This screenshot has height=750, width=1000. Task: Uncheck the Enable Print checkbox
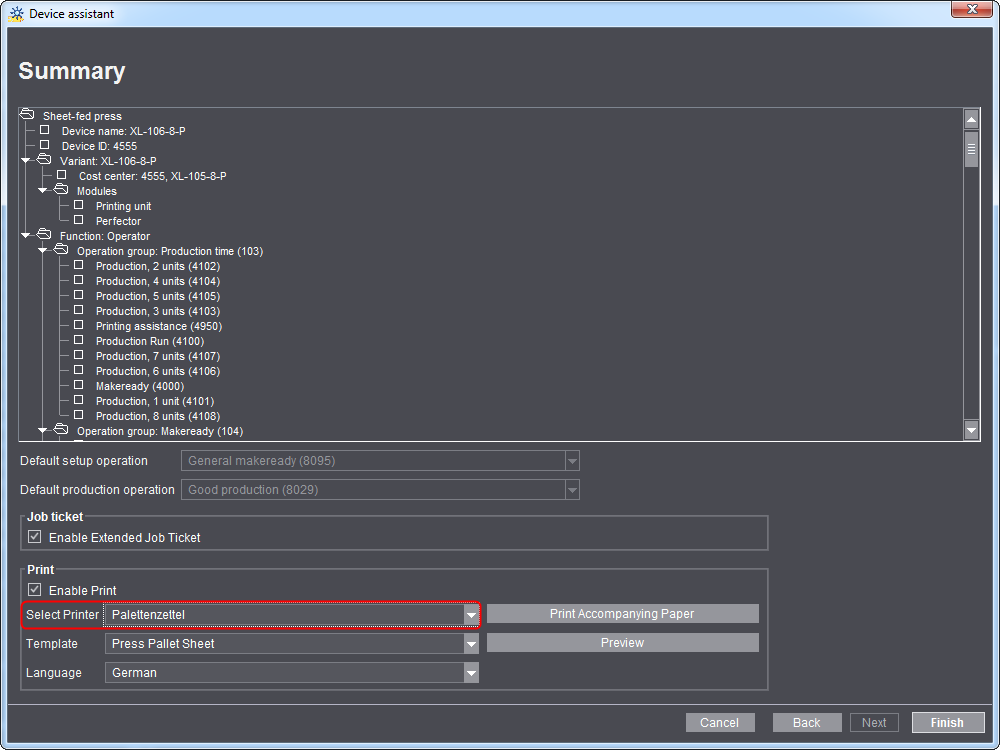[35, 590]
